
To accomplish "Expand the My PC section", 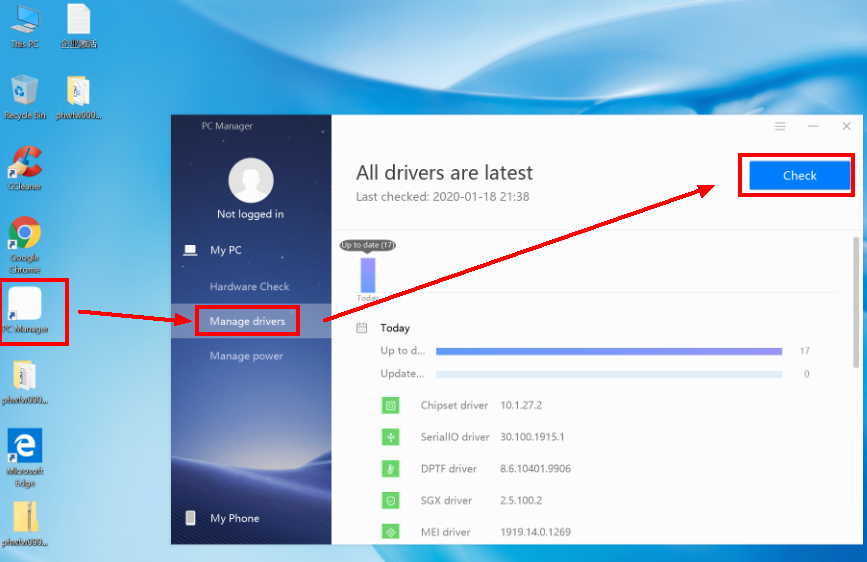I will coord(225,250).
